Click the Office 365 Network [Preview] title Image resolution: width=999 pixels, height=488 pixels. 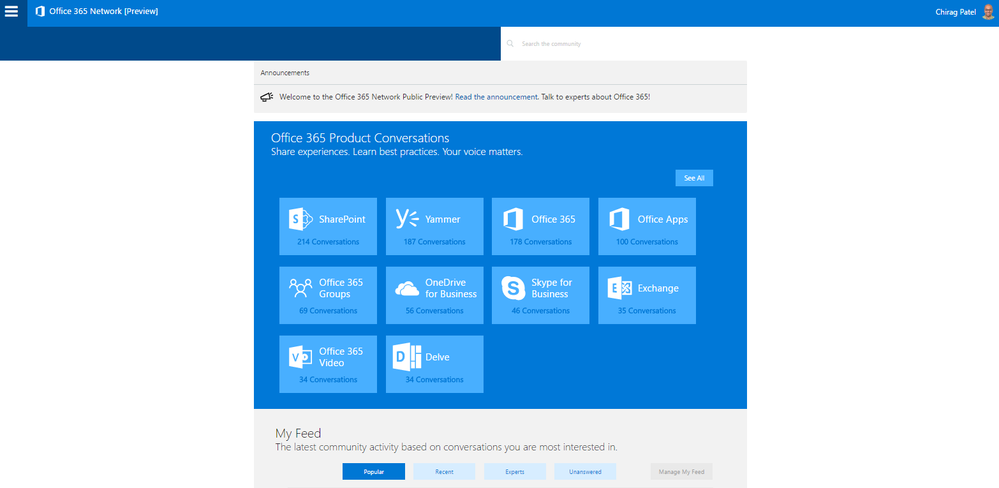pyautogui.click(x=104, y=11)
